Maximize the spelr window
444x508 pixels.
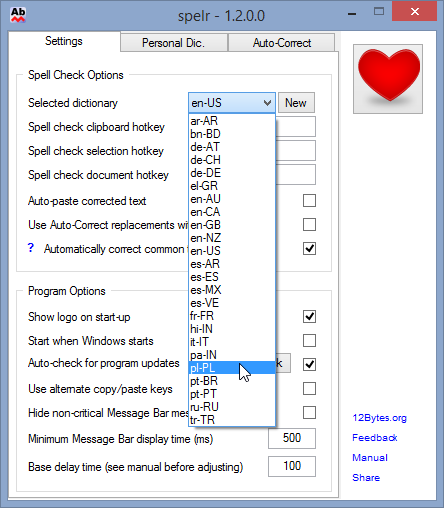pyautogui.click(x=379, y=12)
